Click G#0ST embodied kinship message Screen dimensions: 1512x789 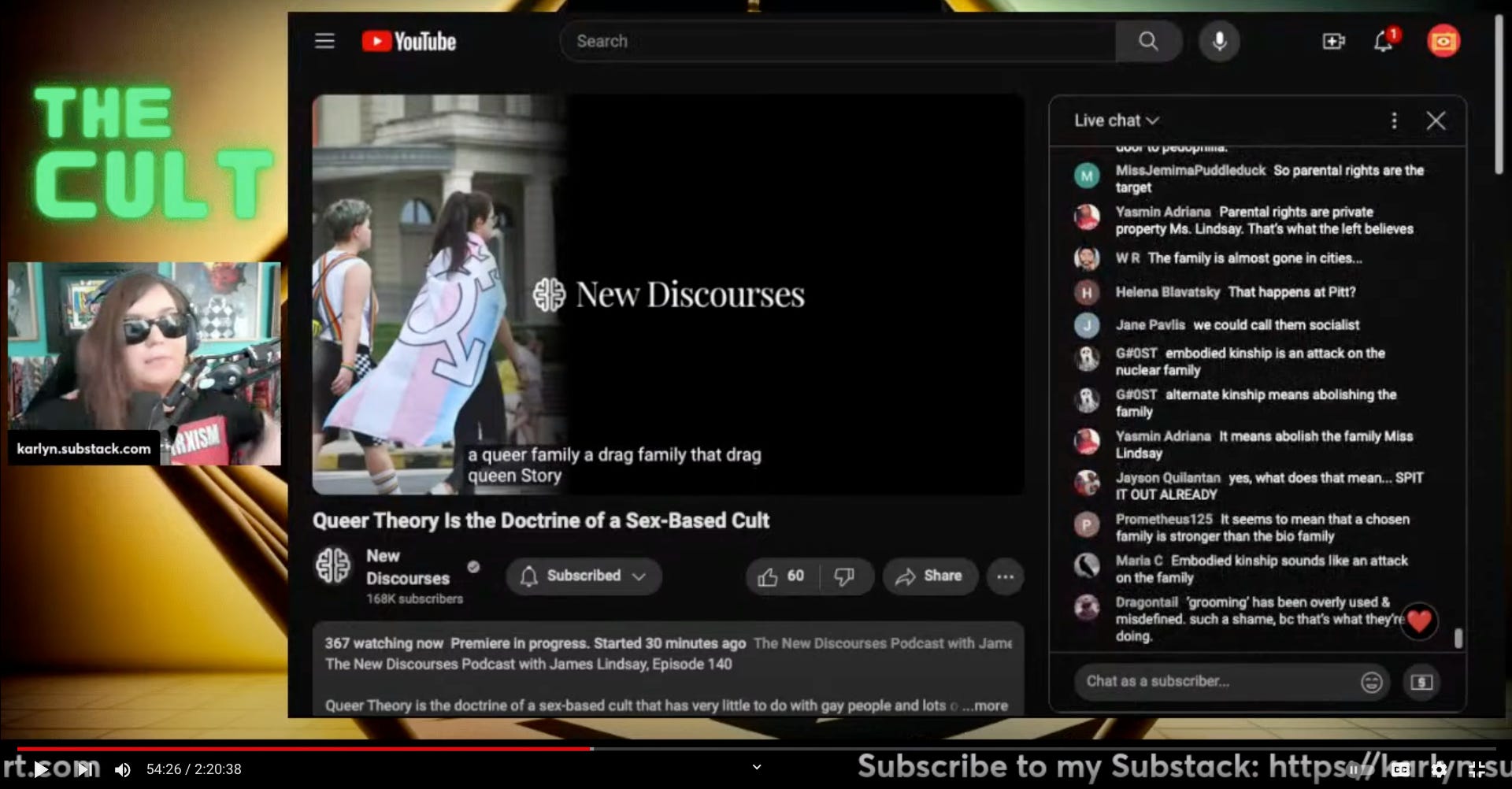(1250, 361)
